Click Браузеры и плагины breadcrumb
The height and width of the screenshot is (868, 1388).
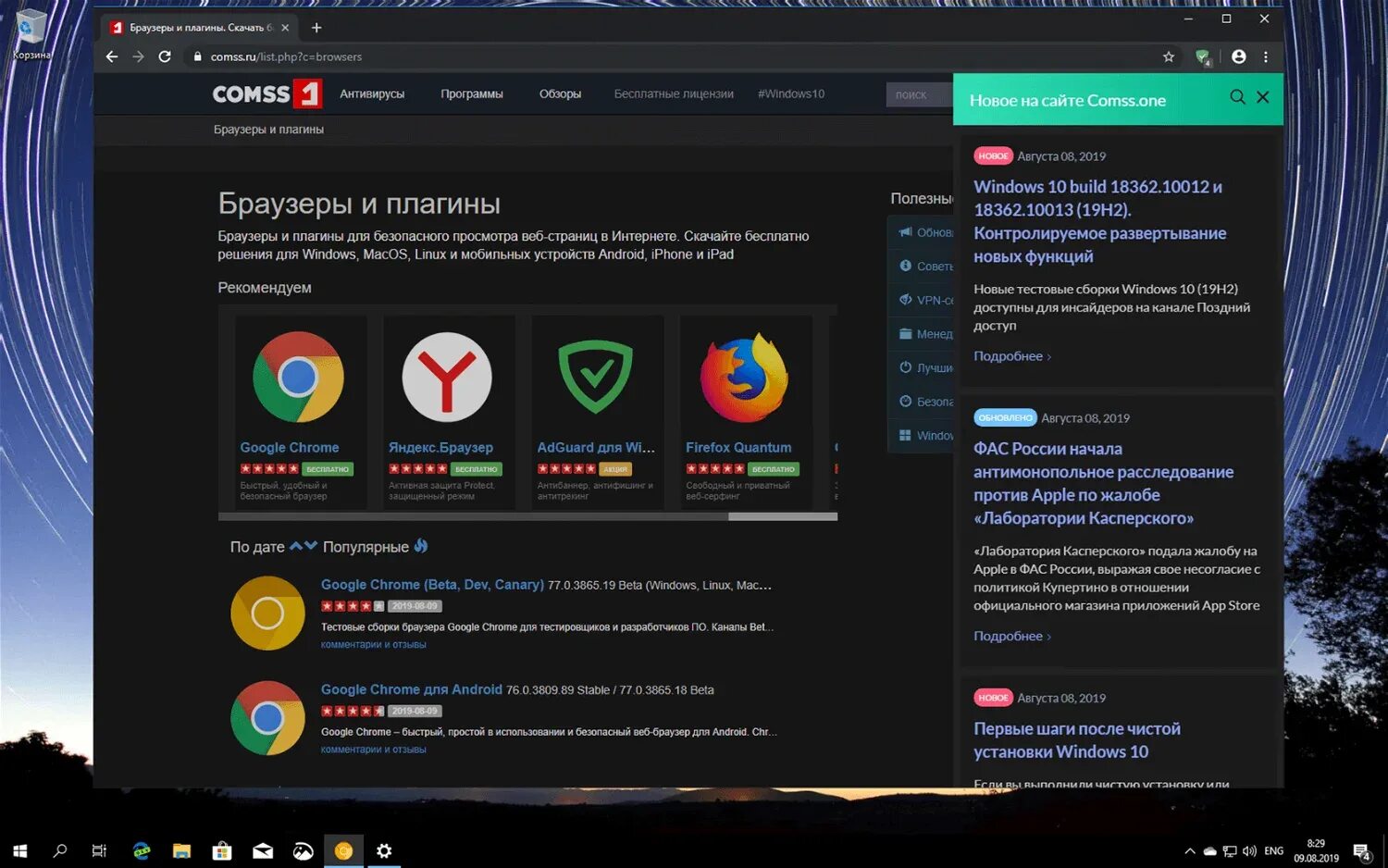[268, 130]
